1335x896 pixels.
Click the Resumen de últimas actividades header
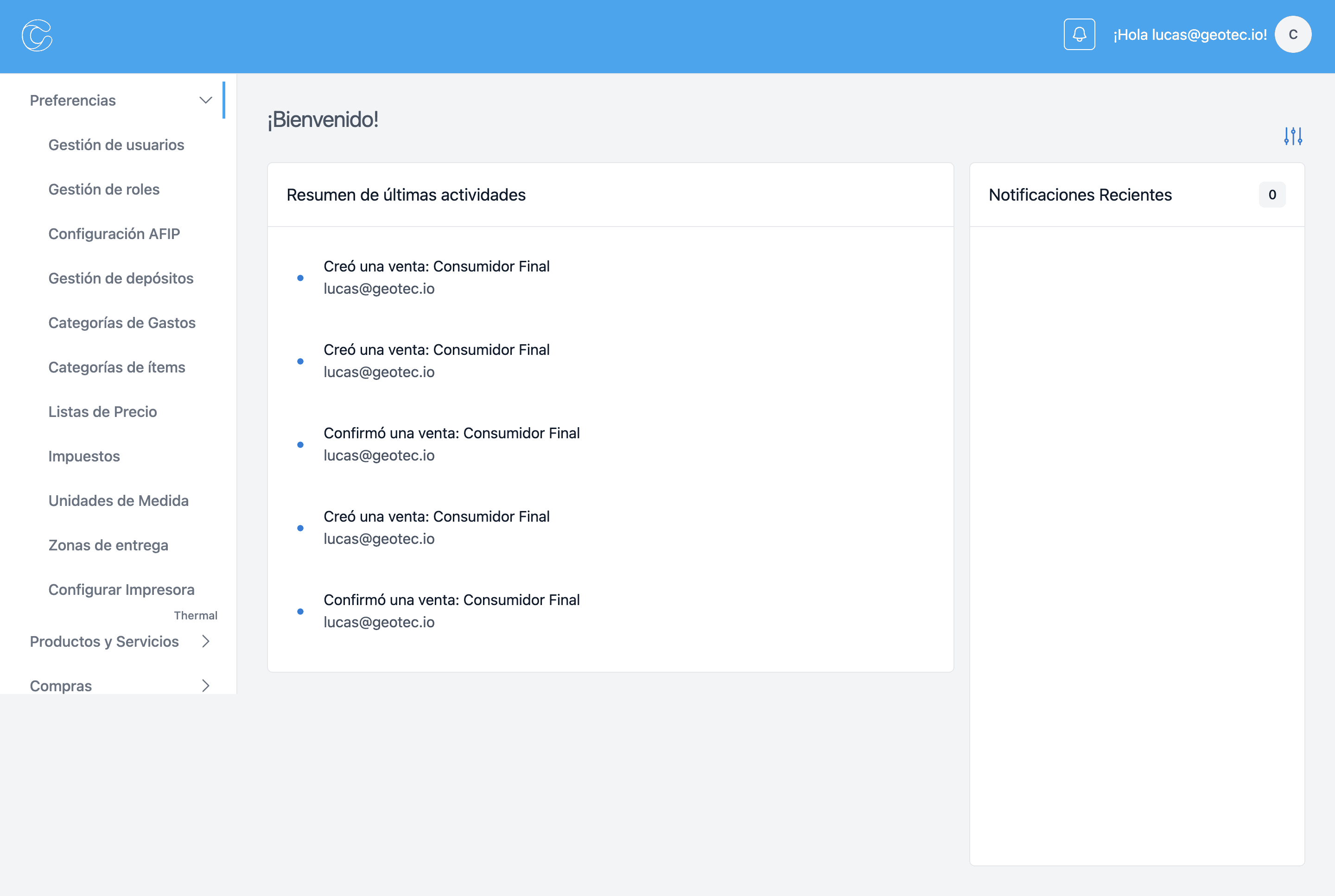tap(406, 195)
